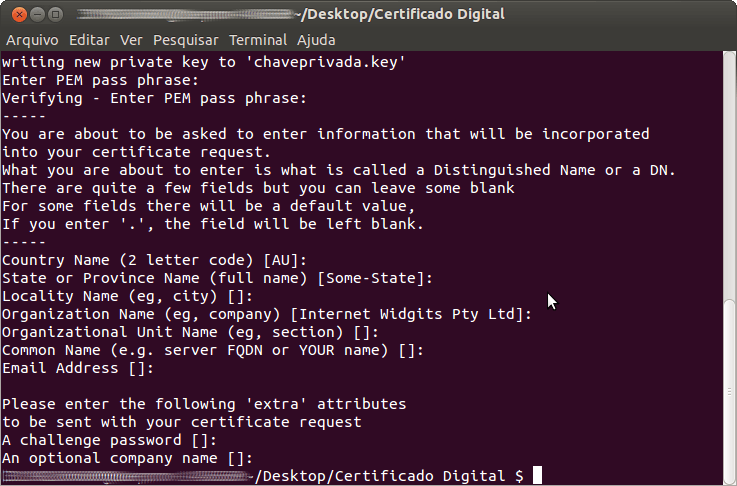Open the Ajuda menu
The width and height of the screenshot is (737, 486).
(316, 40)
